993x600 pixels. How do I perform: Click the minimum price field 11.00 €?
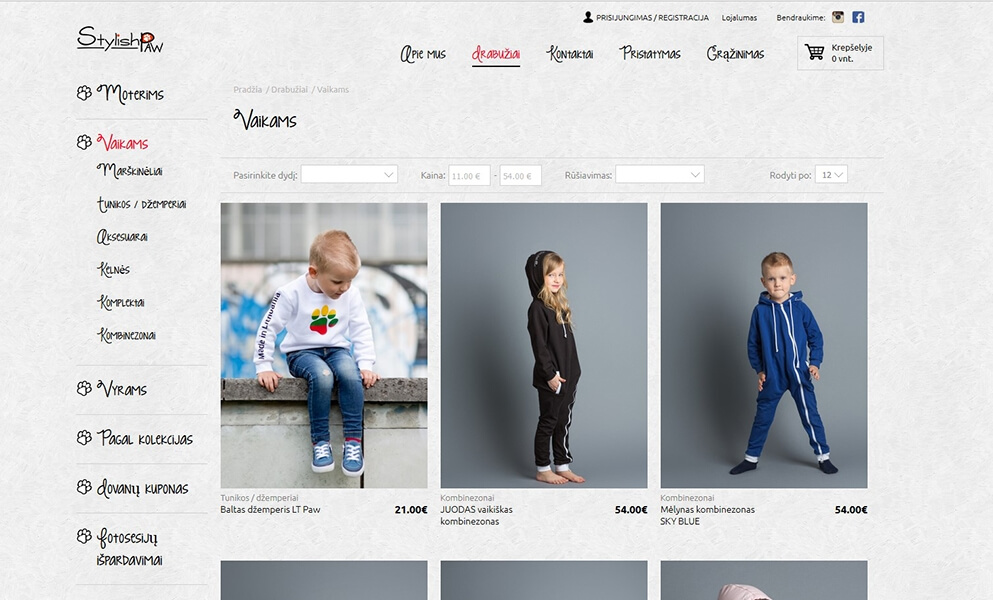click(x=469, y=176)
